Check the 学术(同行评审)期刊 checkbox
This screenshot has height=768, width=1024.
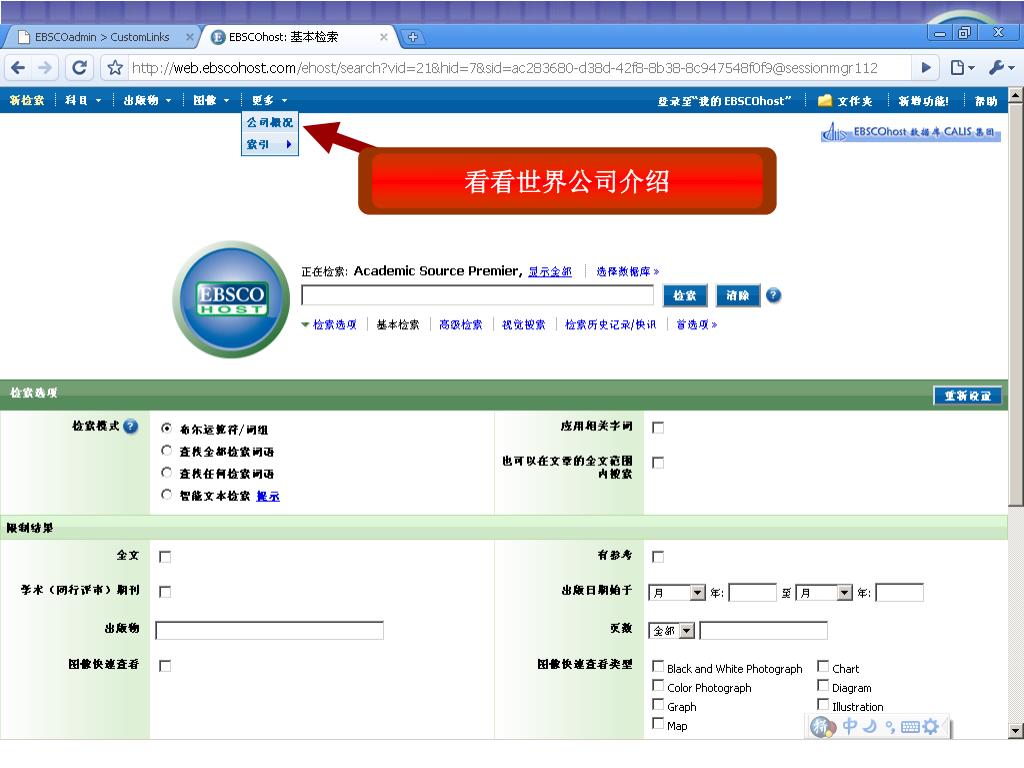[165, 592]
